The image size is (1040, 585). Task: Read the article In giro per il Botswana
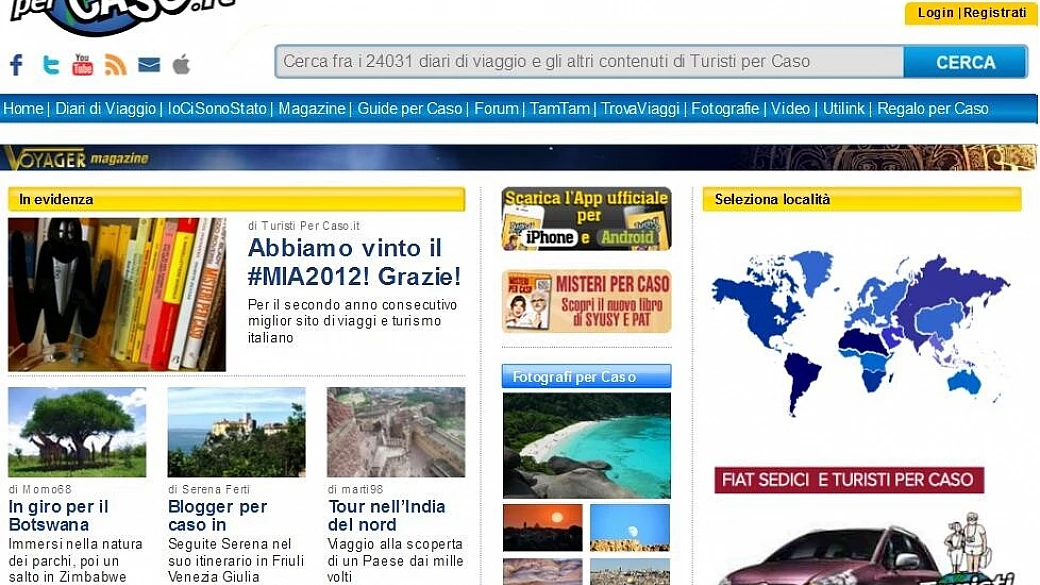tap(60, 515)
